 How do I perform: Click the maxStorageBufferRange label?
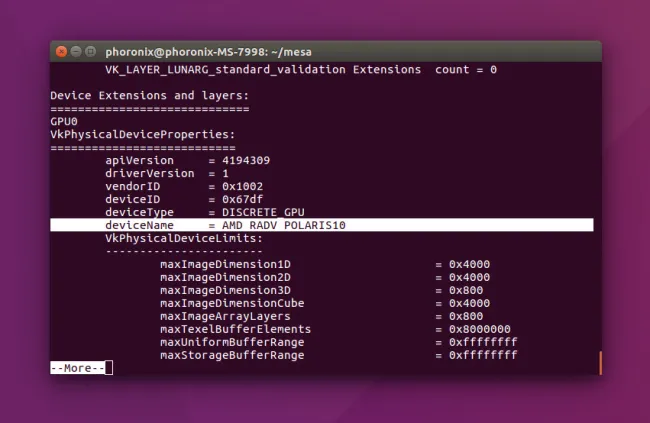(x=232, y=355)
